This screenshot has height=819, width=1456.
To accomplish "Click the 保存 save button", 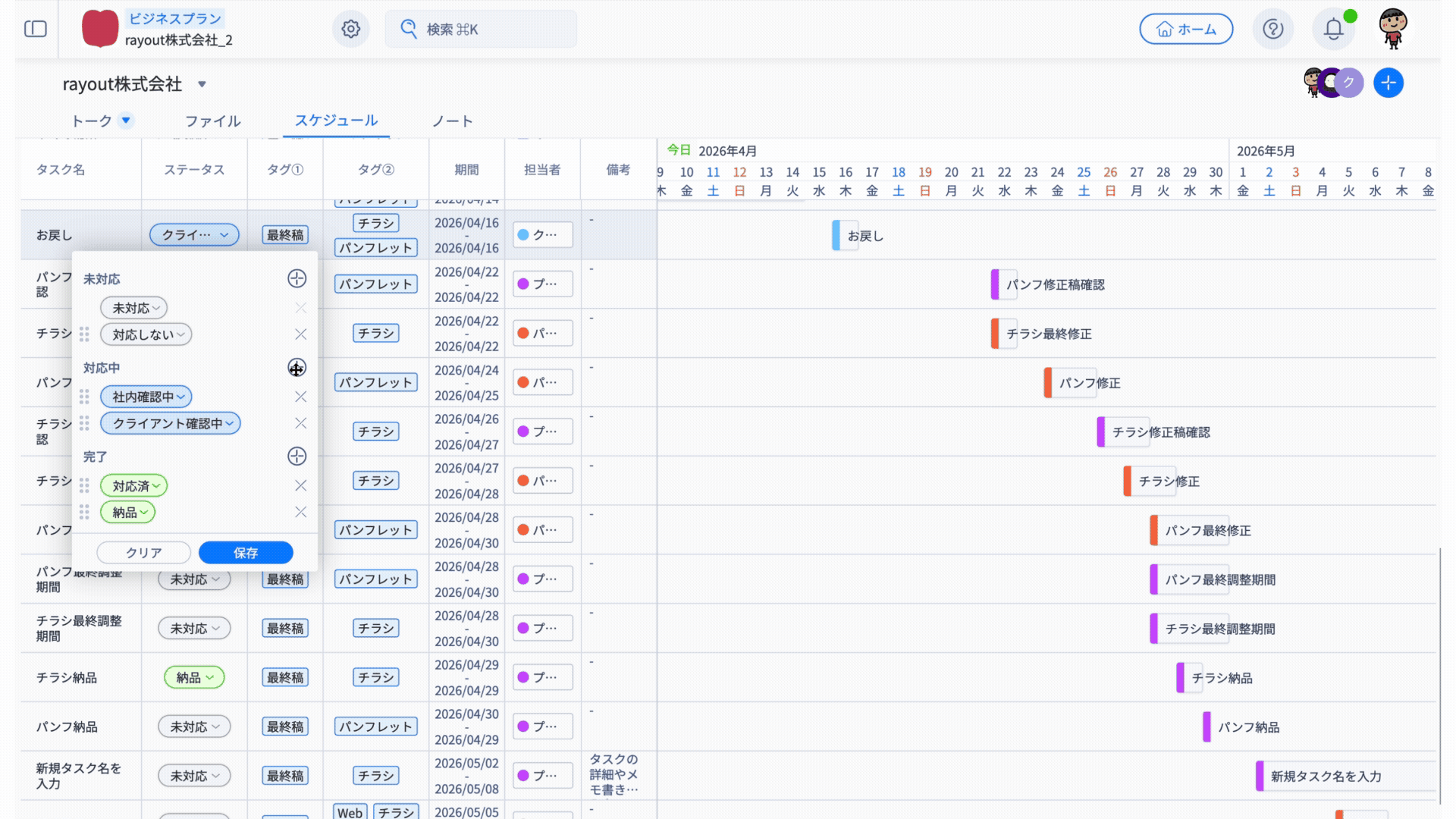I will (246, 552).
